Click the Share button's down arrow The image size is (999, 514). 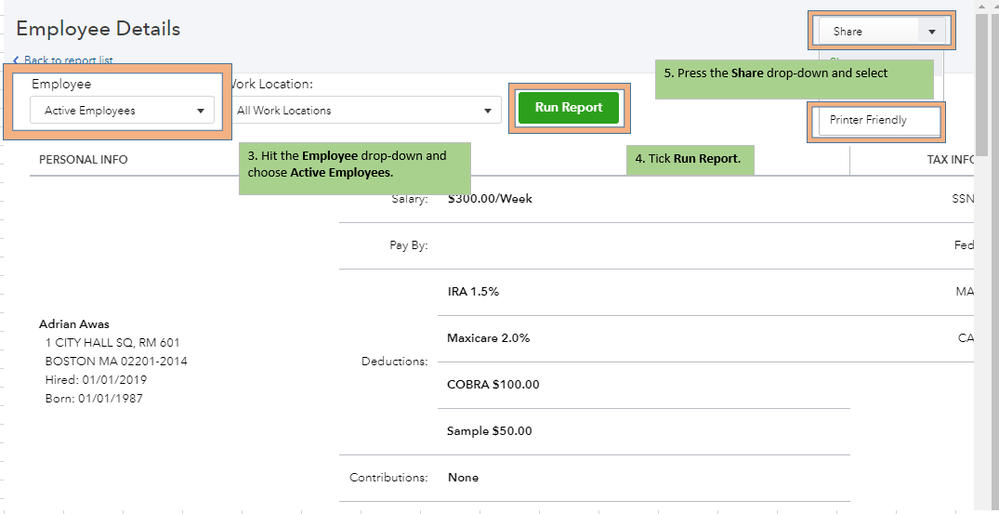pos(932,32)
